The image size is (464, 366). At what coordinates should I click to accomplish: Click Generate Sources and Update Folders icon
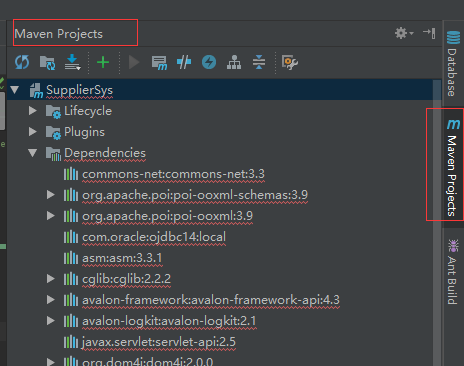coord(47,63)
